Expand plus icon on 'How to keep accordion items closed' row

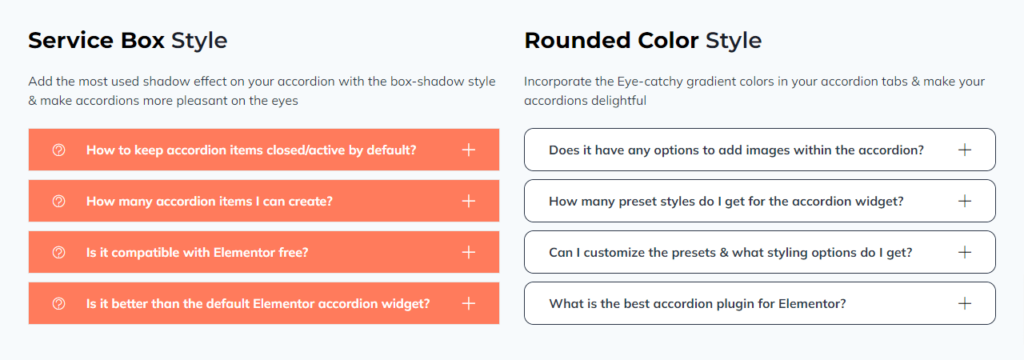pos(468,150)
